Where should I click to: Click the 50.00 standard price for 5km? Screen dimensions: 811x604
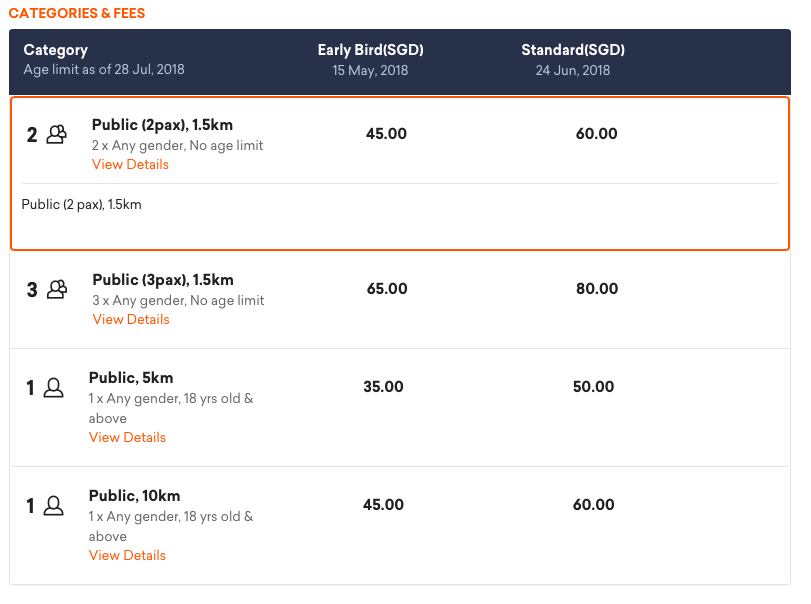[x=593, y=387]
